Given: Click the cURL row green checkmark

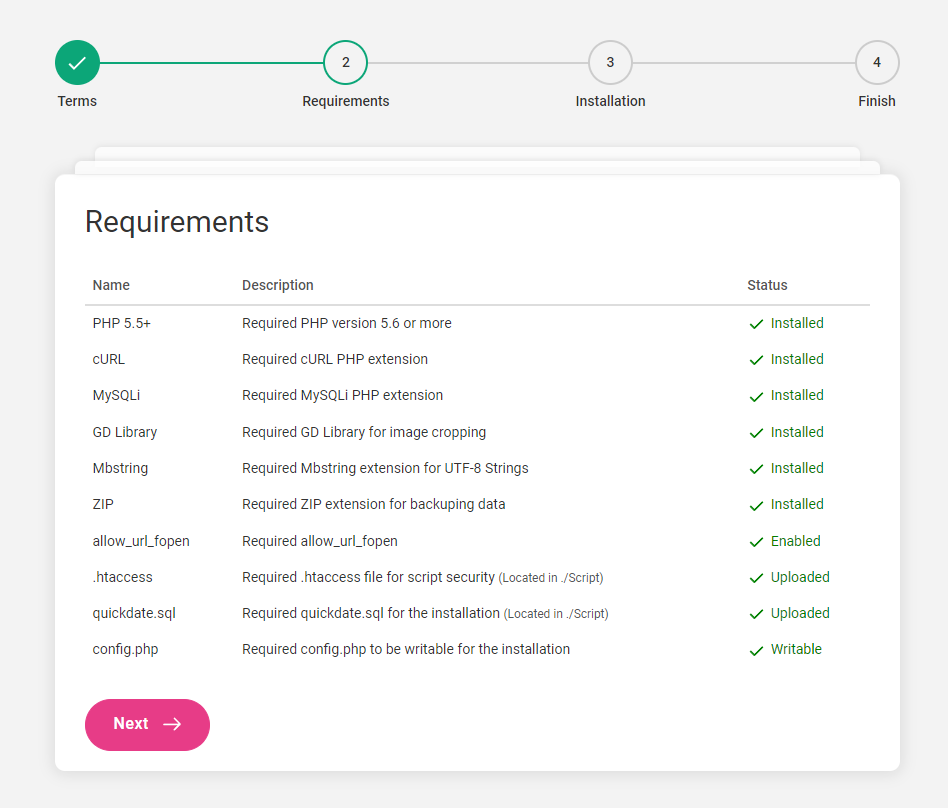Looking at the screenshot, I should 756,360.
